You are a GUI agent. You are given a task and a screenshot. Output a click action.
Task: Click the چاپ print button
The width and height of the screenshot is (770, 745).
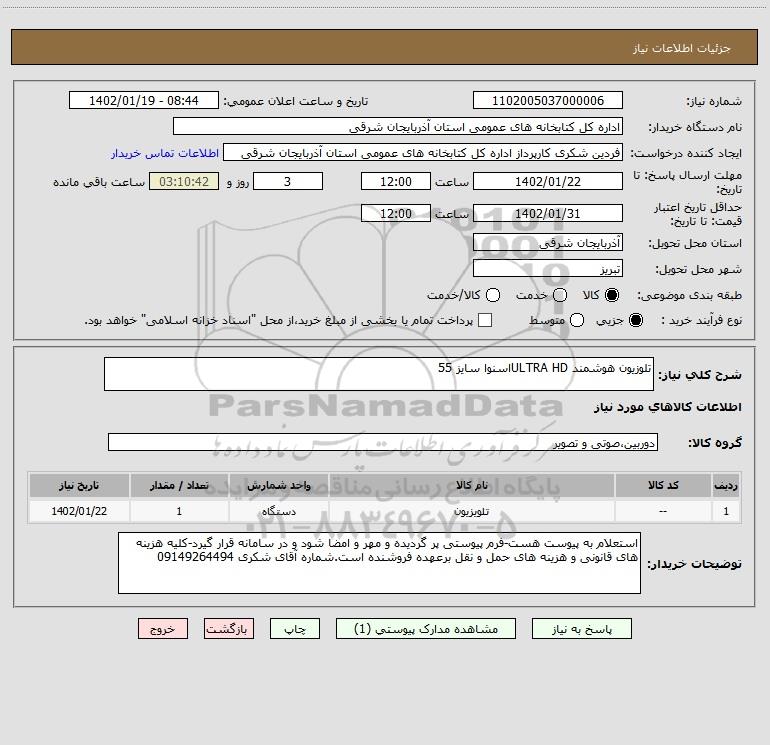pos(295,629)
